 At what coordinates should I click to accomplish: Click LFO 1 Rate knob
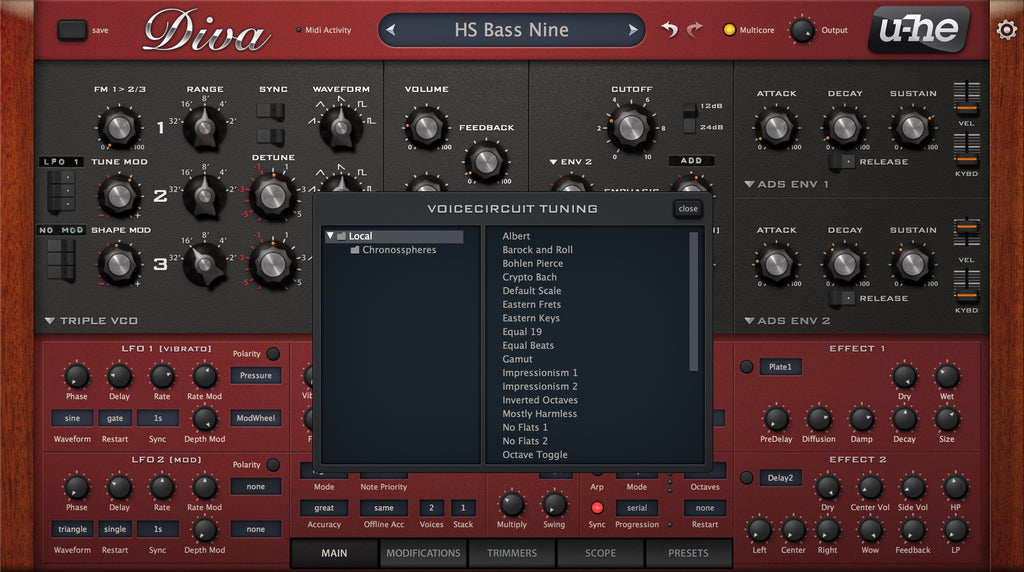coord(162,376)
